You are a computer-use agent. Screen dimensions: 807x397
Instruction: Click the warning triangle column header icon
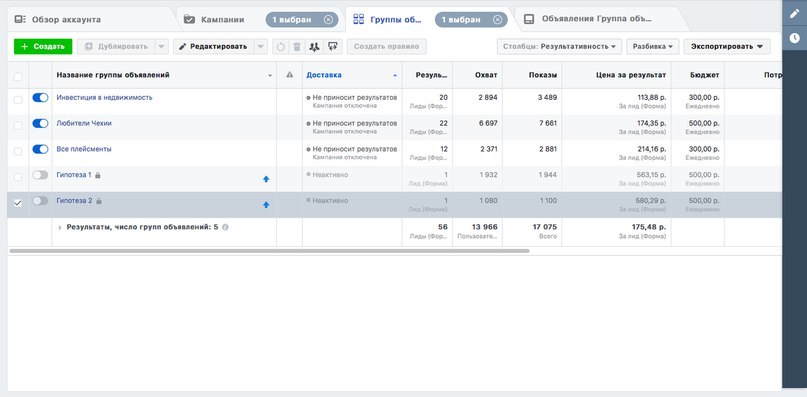point(289,75)
